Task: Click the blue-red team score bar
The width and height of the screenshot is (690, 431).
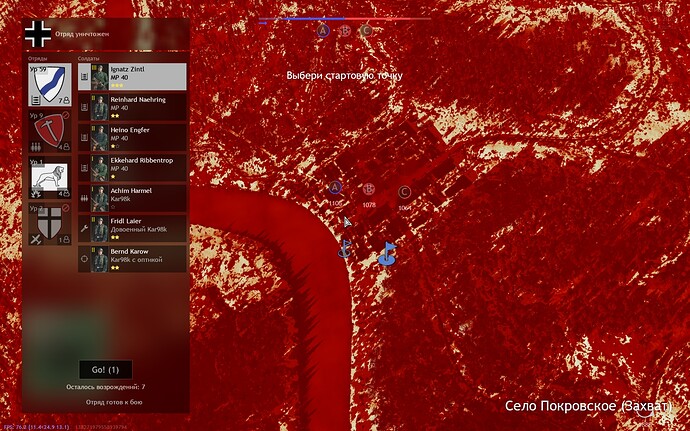Action: tap(345, 19)
